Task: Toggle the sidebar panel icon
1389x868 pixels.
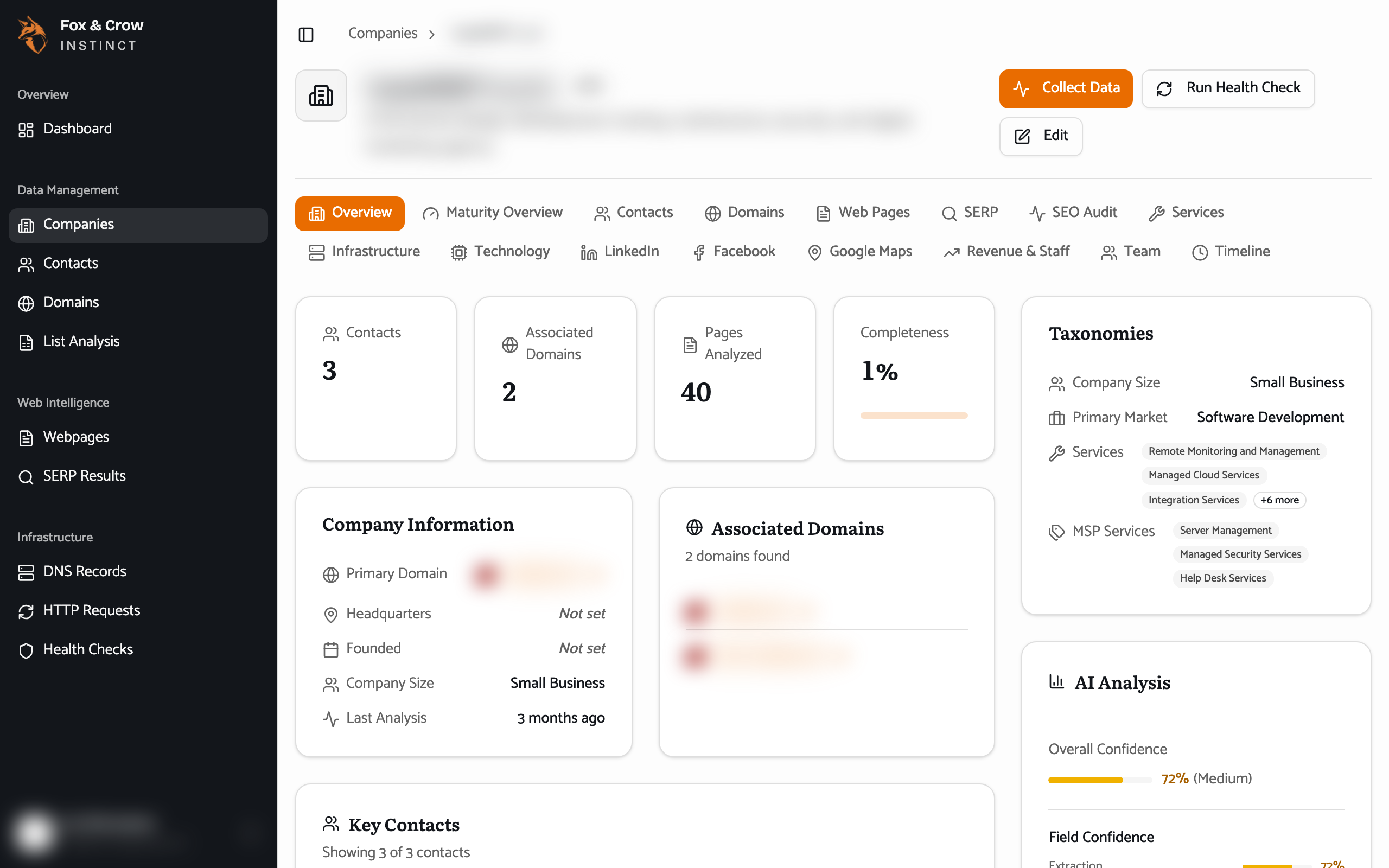Action: coord(306,34)
